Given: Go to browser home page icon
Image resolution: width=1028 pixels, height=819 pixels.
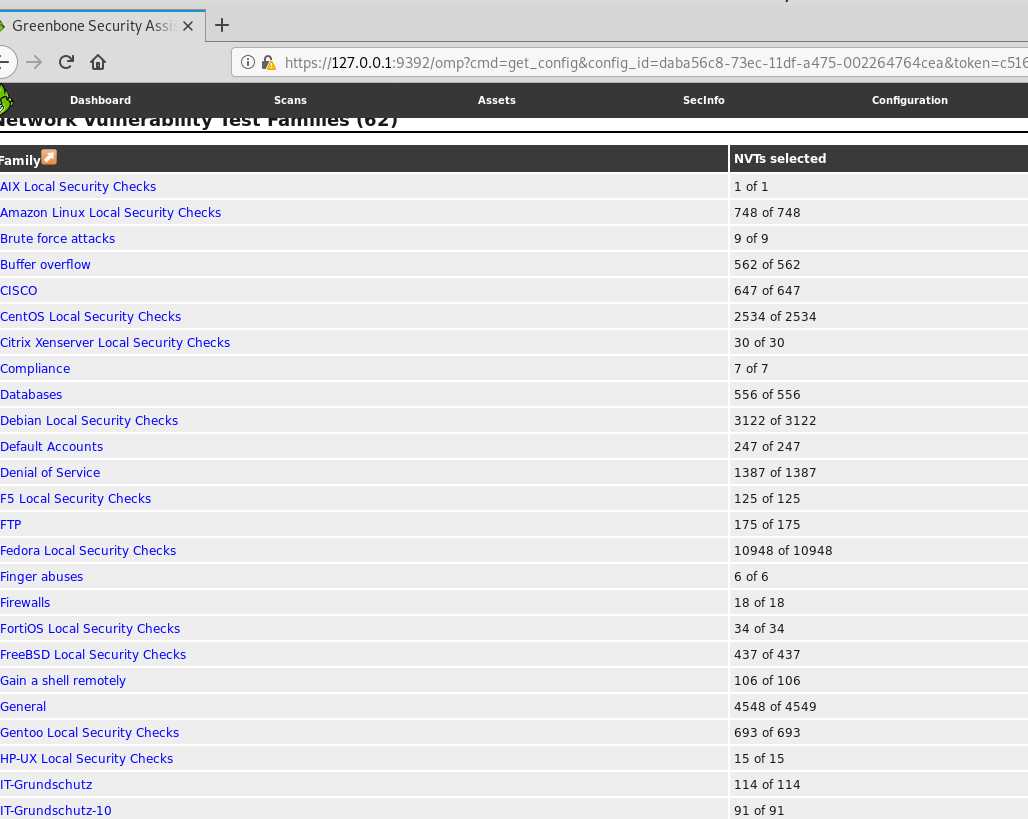Looking at the screenshot, I should tap(98, 62).
